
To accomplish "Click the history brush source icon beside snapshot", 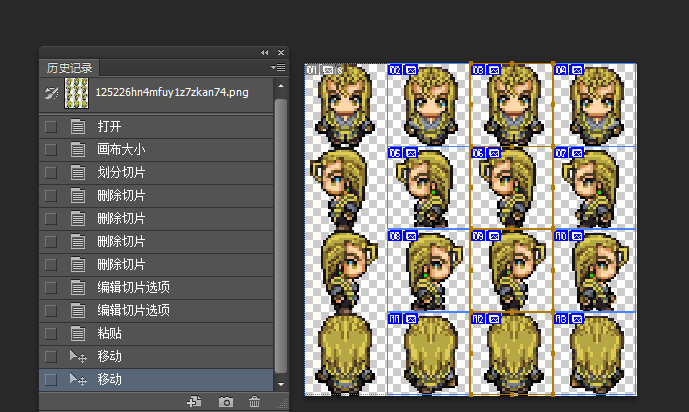I will [x=51, y=93].
